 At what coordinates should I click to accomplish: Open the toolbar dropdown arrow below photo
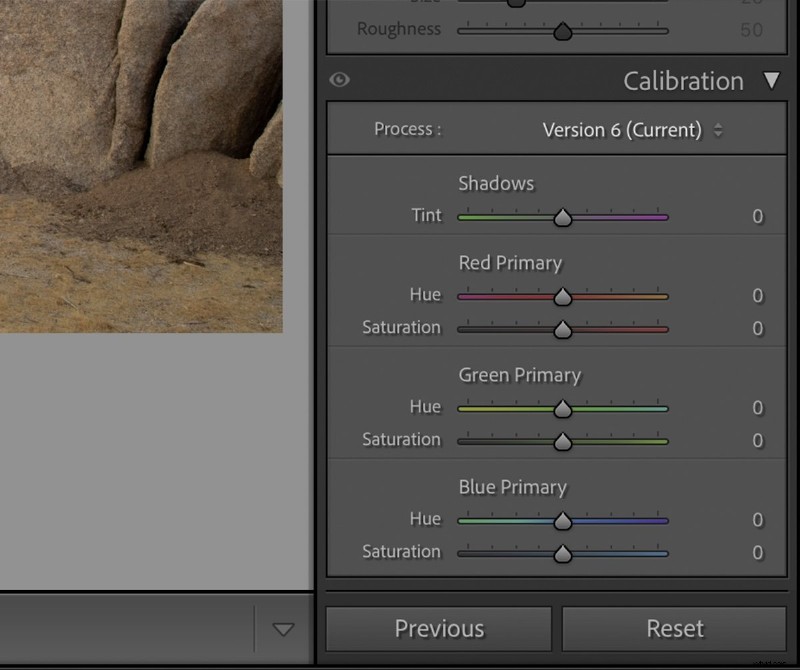pyautogui.click(x=284, y=629)
